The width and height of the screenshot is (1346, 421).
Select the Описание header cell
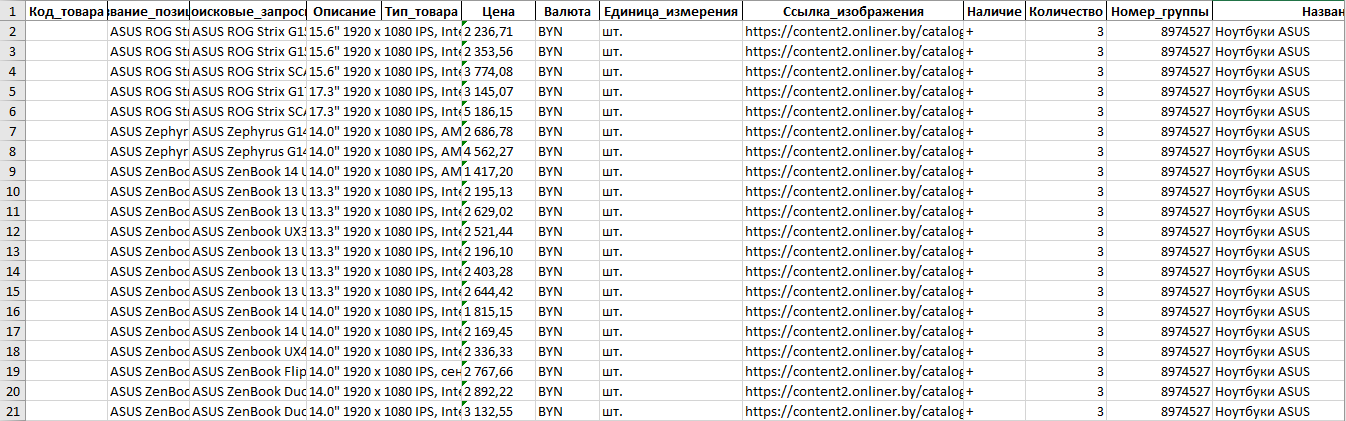tap(343, 12)
